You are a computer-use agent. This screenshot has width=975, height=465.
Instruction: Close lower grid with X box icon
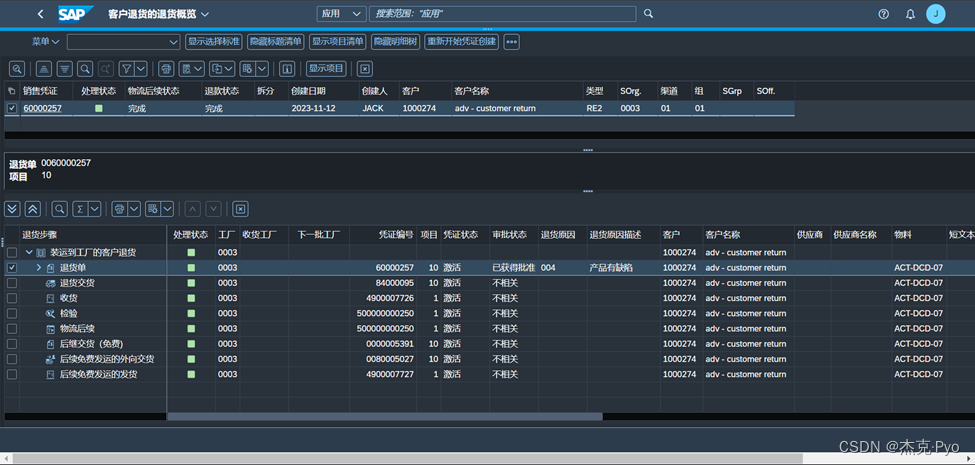coord(241,209)
